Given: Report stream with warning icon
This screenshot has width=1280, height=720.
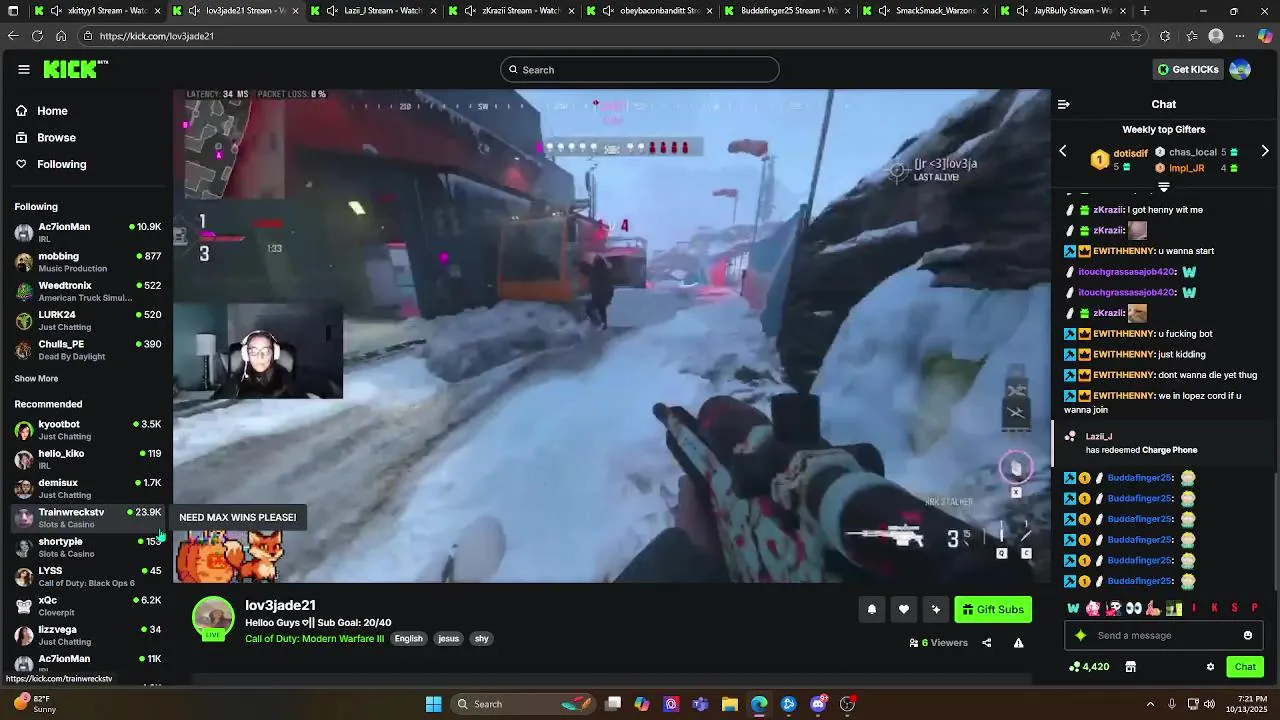Looking at the screenshot, I should point(1019,643).
